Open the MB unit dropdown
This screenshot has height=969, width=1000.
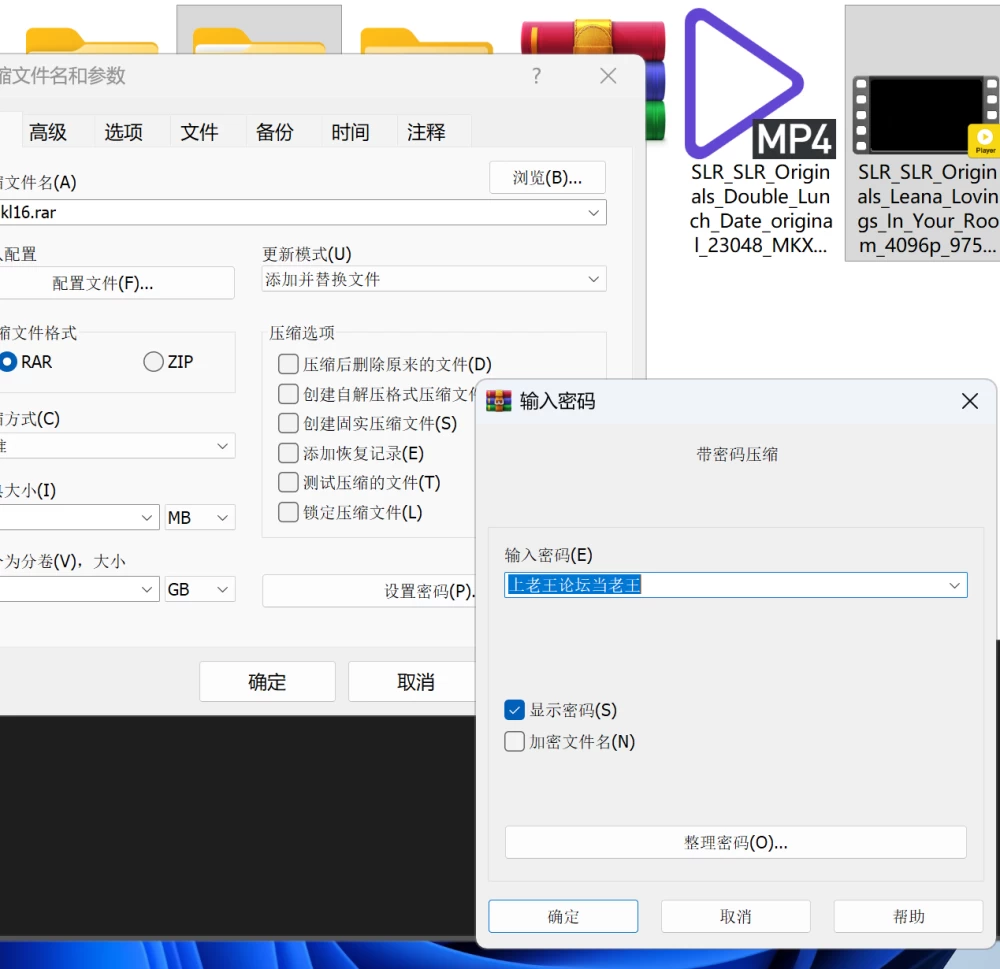pos(200,517)
